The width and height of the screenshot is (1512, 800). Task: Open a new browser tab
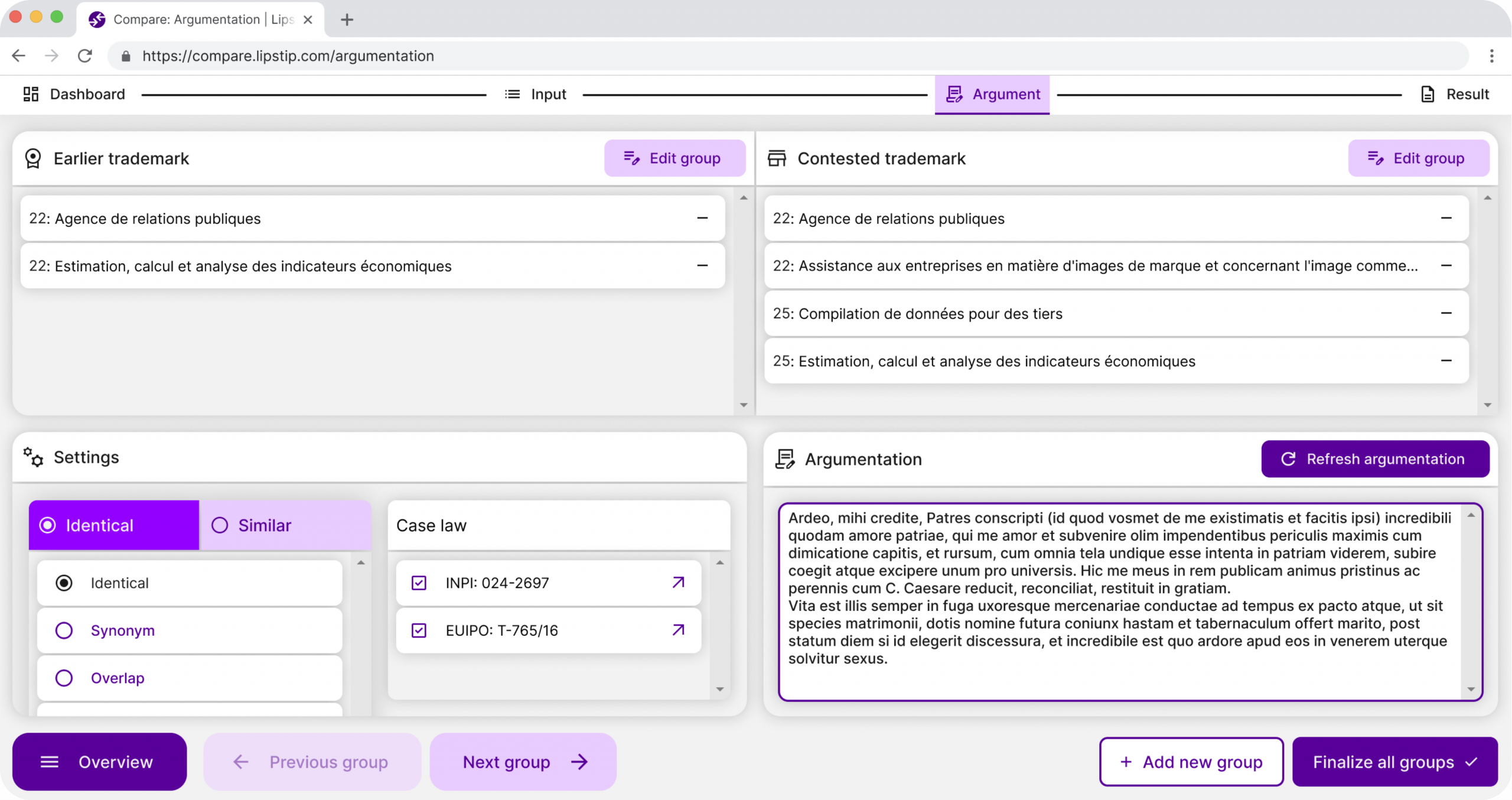[x=347, y=19]
